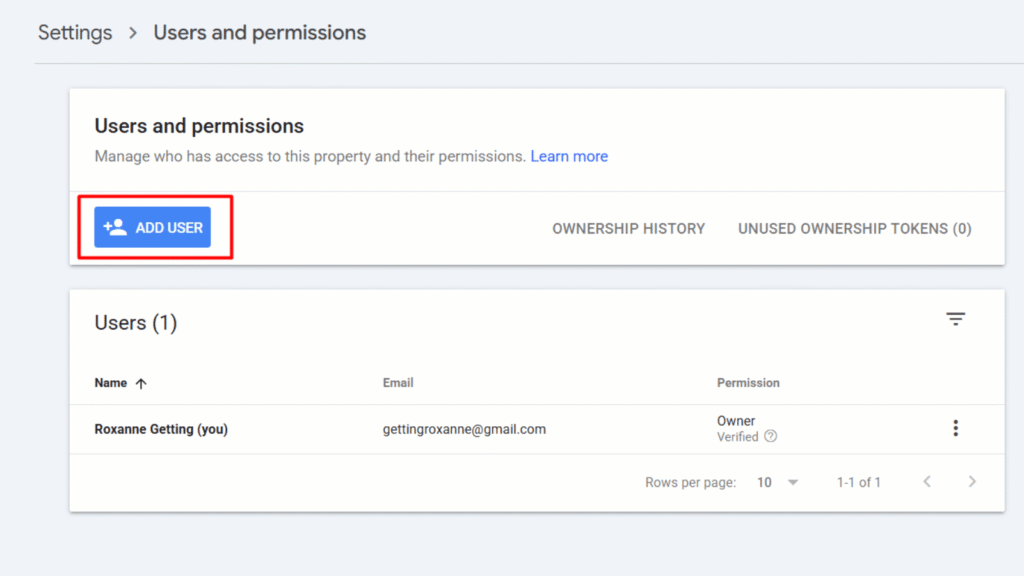Click the rows per page value 10

[764, 483]
